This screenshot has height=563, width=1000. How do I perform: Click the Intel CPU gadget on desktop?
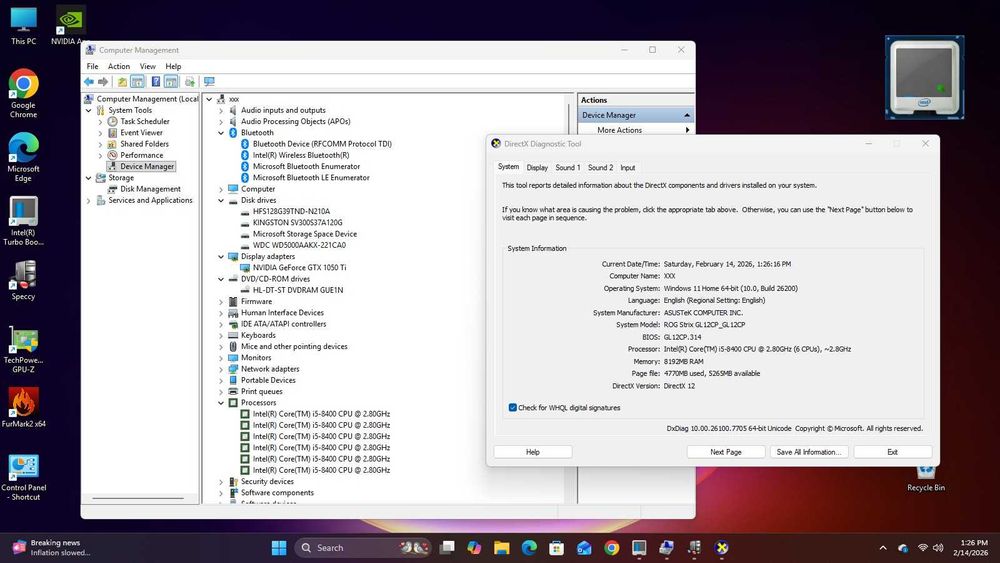tap(924, 78)
